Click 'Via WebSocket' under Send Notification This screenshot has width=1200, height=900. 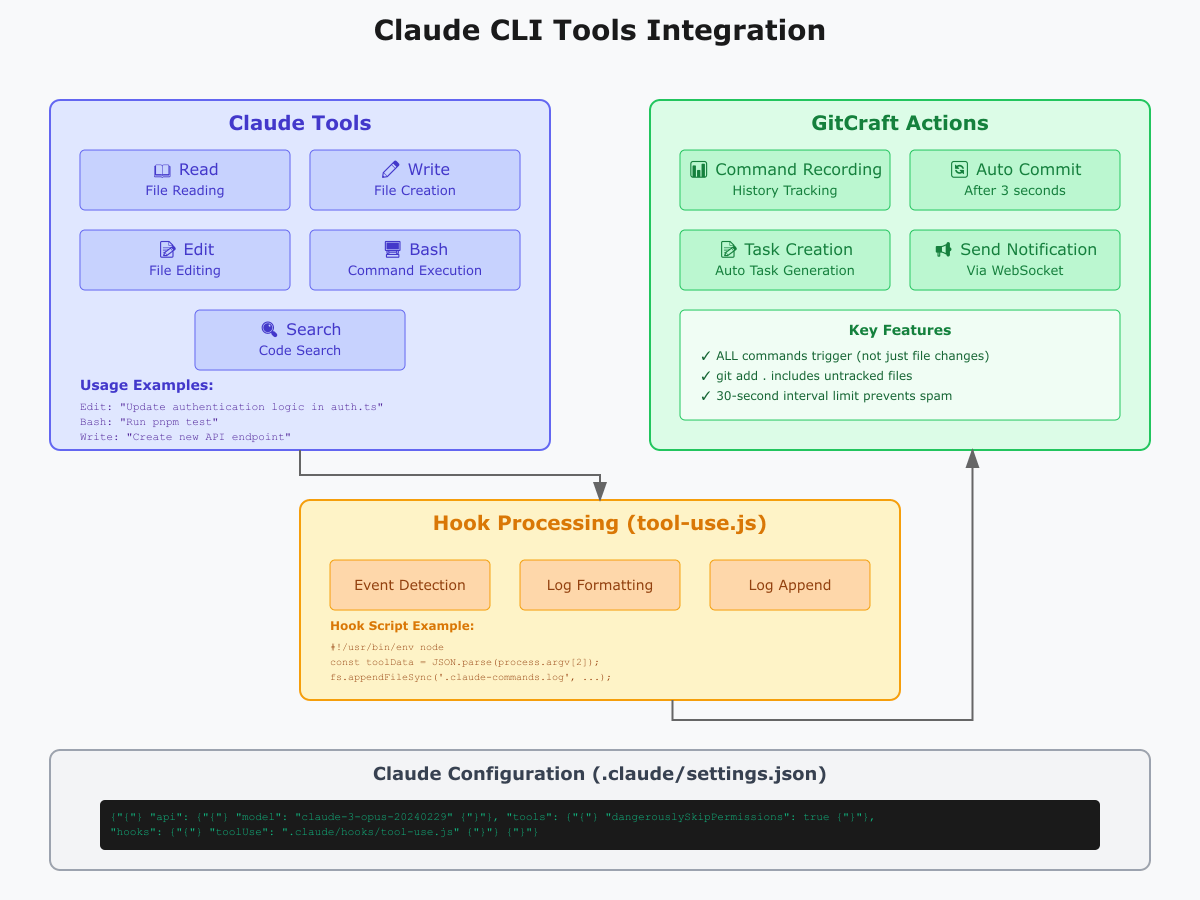coord(1015,271)
